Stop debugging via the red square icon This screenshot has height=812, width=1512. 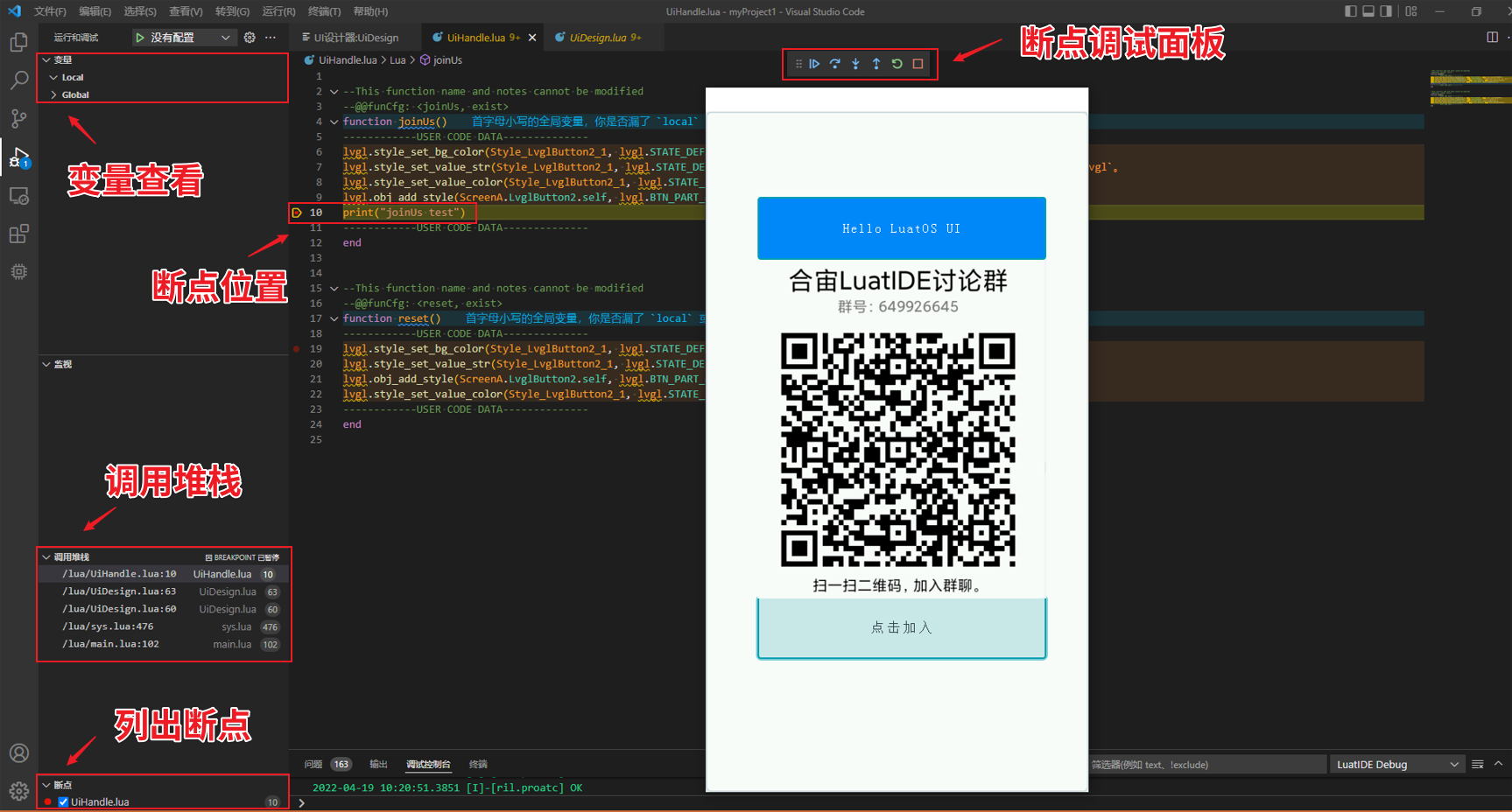tap(917, 63)
